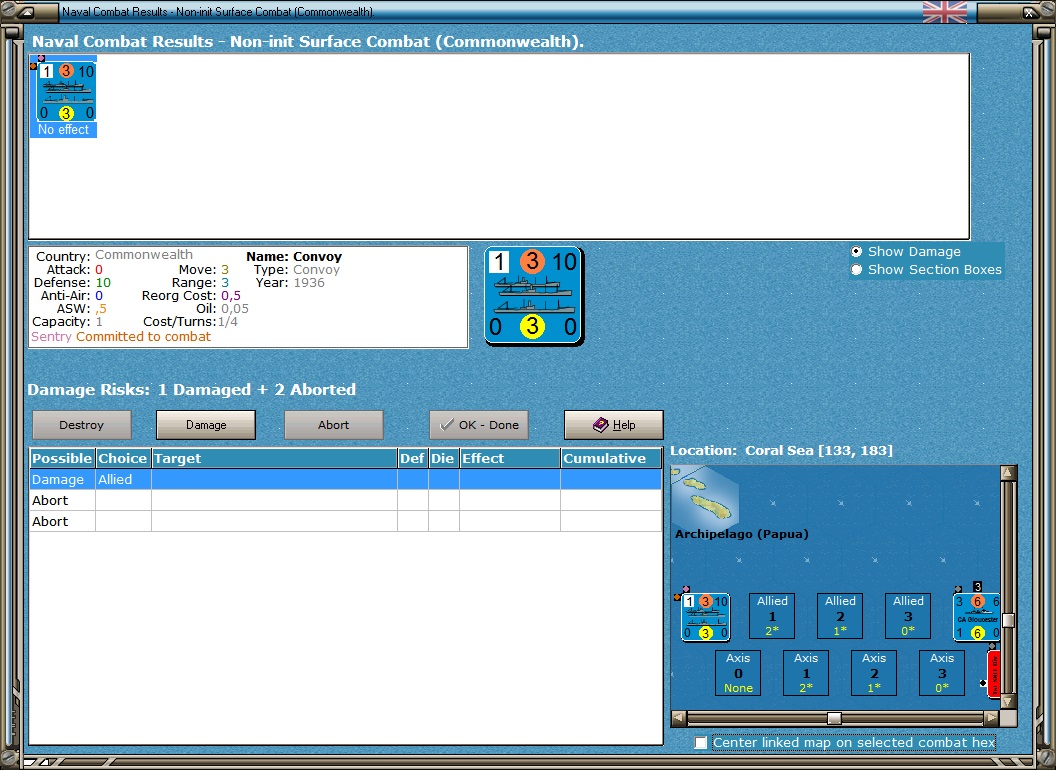Click the Axis 0 None section box
This screenshot has width=1056, height=770.
pos(738,673)
